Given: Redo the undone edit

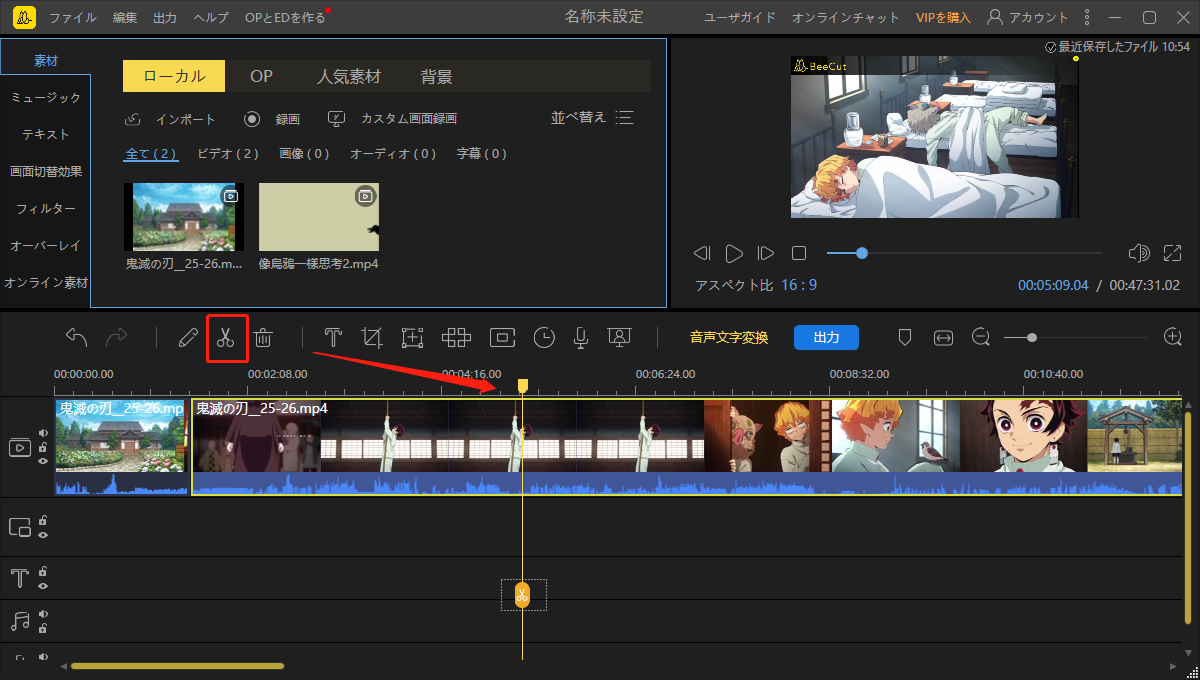Looking at the screenshot, I should (117, 338).
